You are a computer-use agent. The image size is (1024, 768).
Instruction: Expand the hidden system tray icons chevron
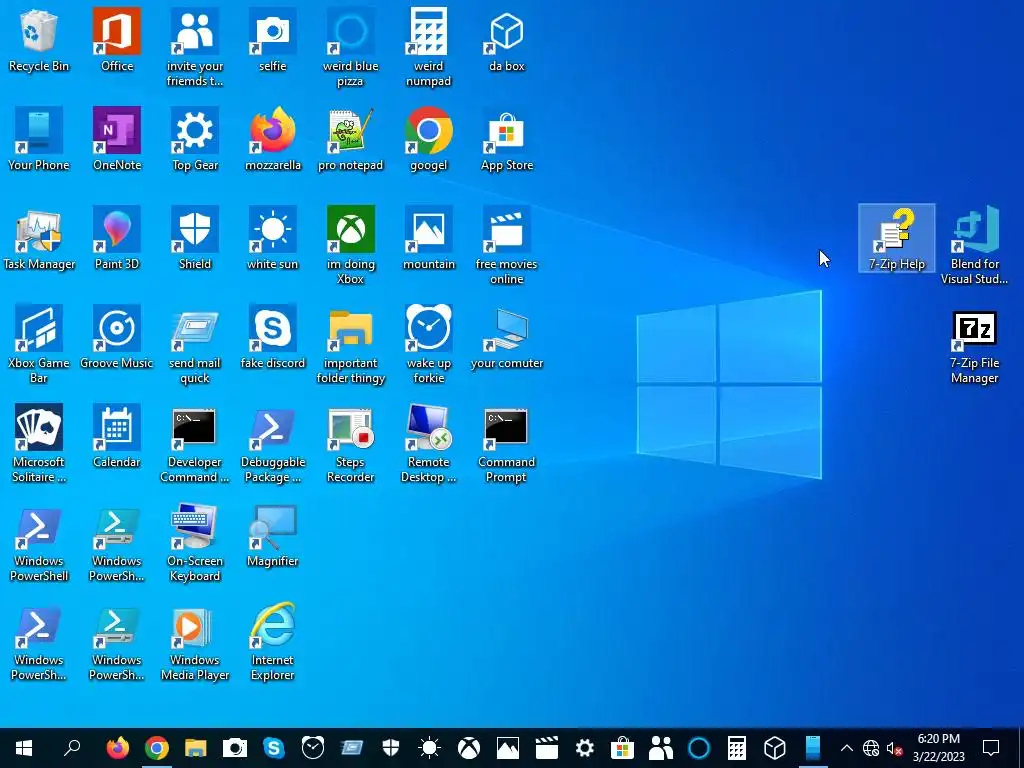(x=846, y=748)
